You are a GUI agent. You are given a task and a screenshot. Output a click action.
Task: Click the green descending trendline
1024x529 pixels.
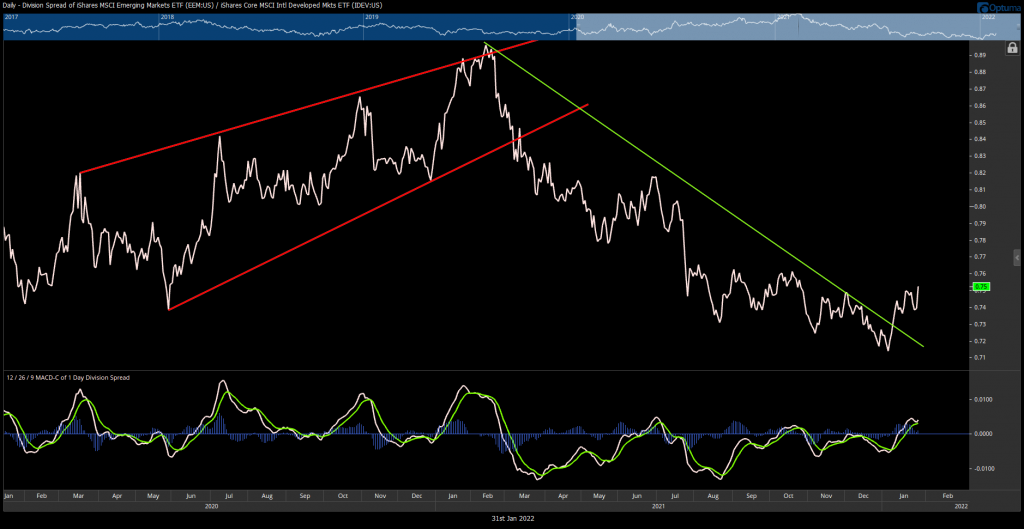coord(705,195)
